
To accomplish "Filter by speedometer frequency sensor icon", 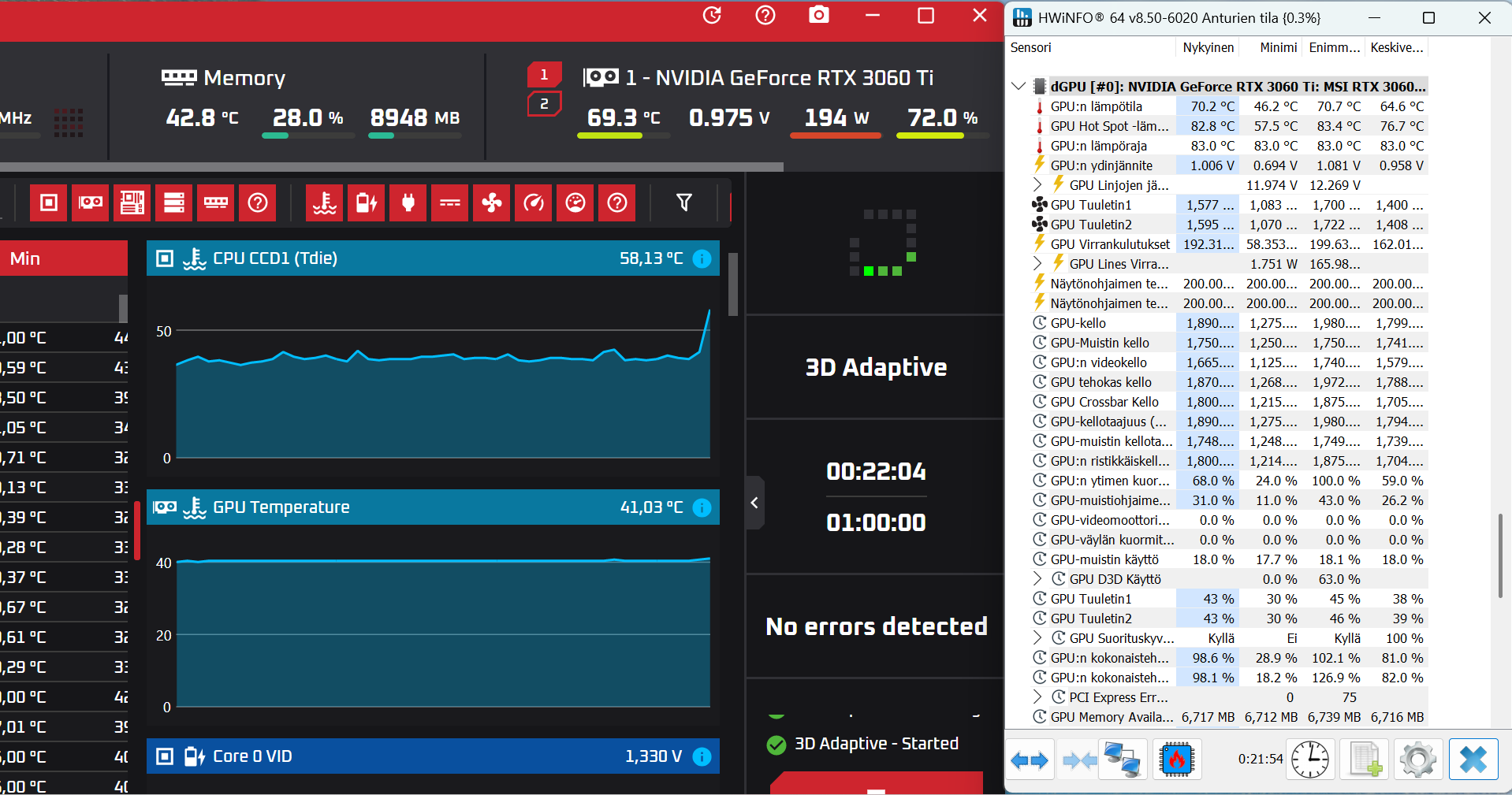I will click(x=534, y=203).
